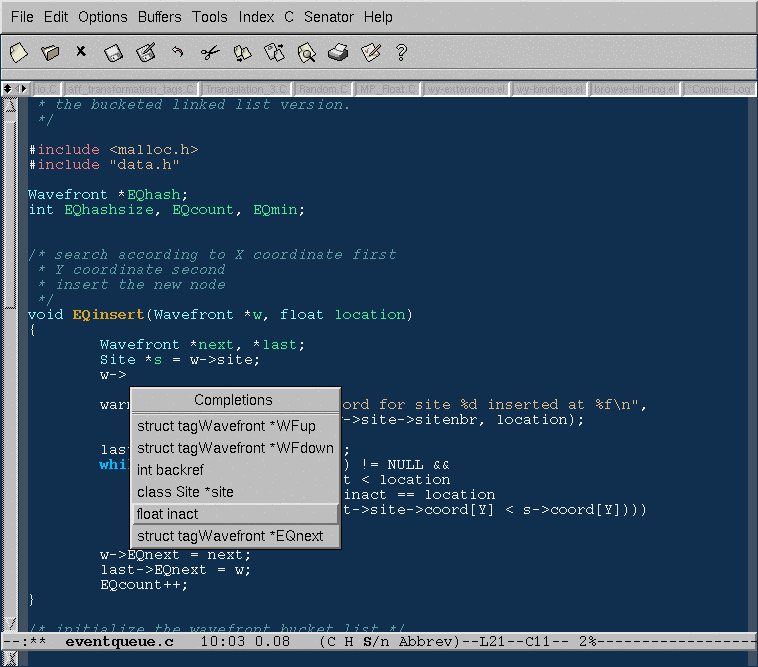Print buffer with the printer icon

[339, 52]
